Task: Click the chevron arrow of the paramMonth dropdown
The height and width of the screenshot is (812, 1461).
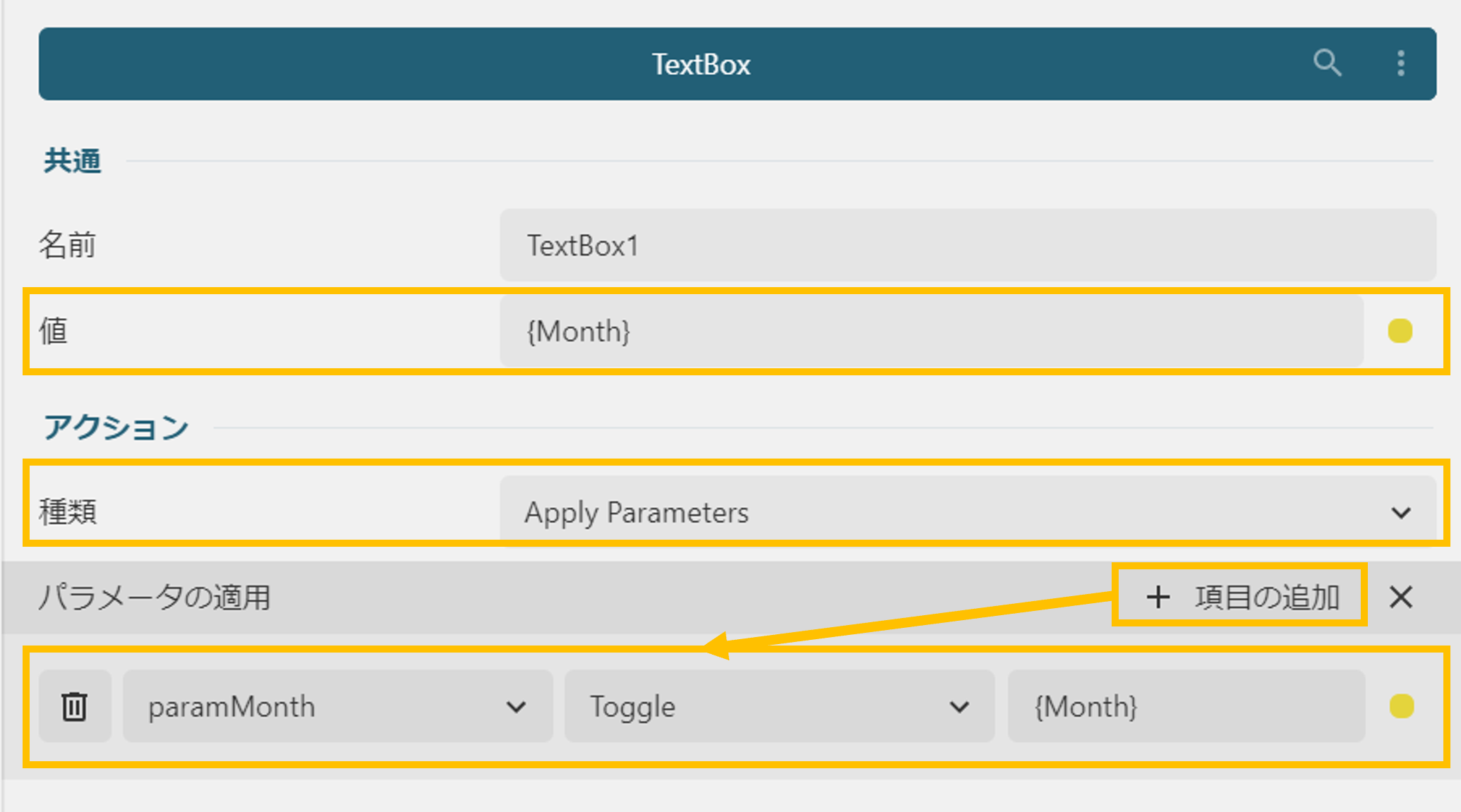Action: pyautogui.click(x=517, y=707)
